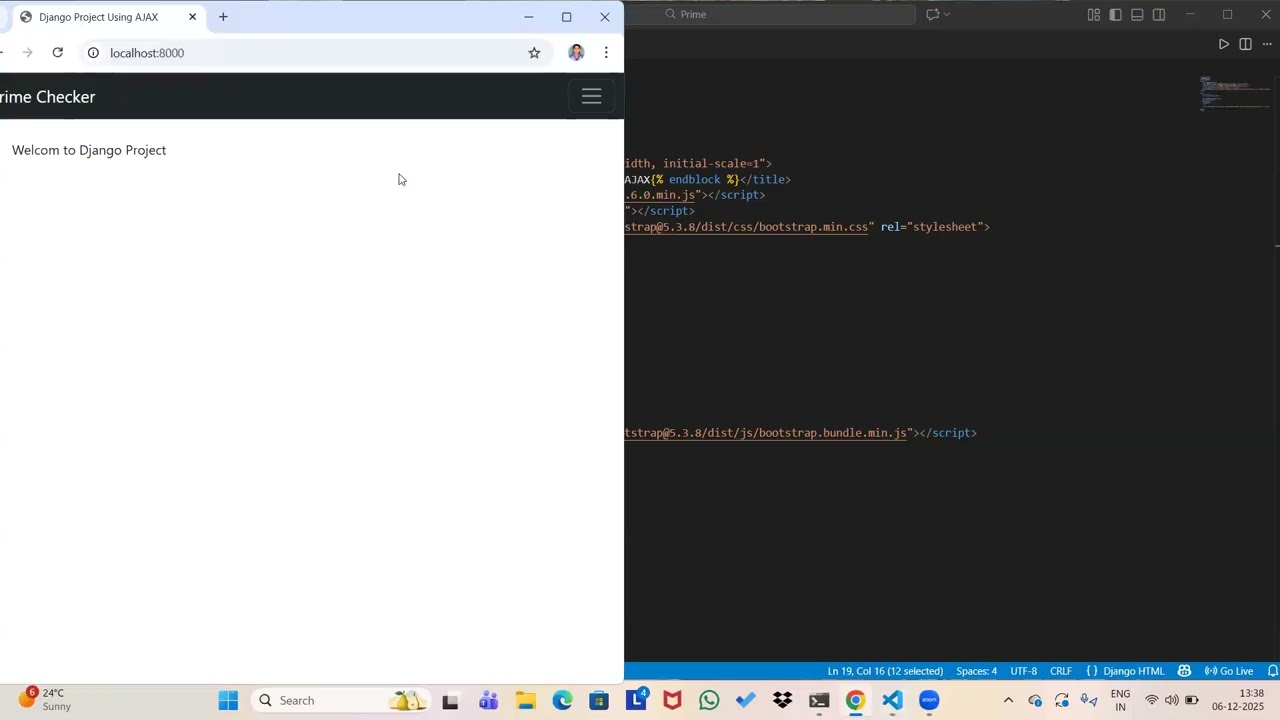Screen dimensions: 1280x720
Task: Go forward in Chrome history
Action: click(27, 53)
